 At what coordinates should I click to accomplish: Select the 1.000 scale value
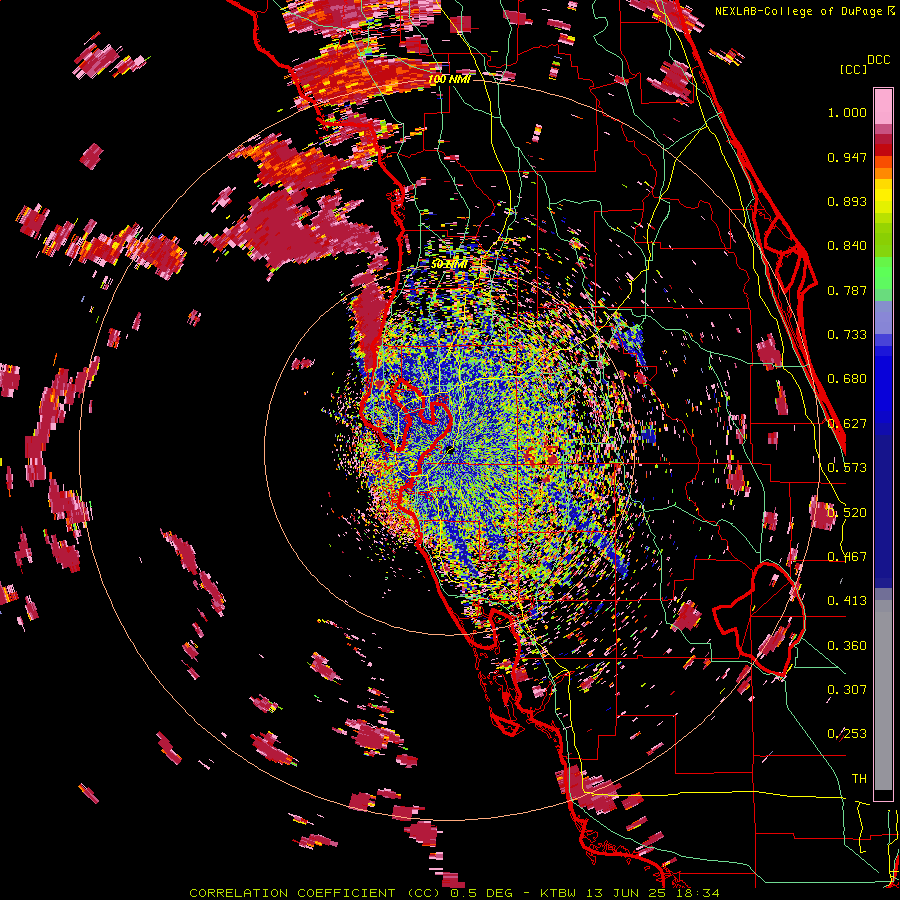click(x=847, y=112)
